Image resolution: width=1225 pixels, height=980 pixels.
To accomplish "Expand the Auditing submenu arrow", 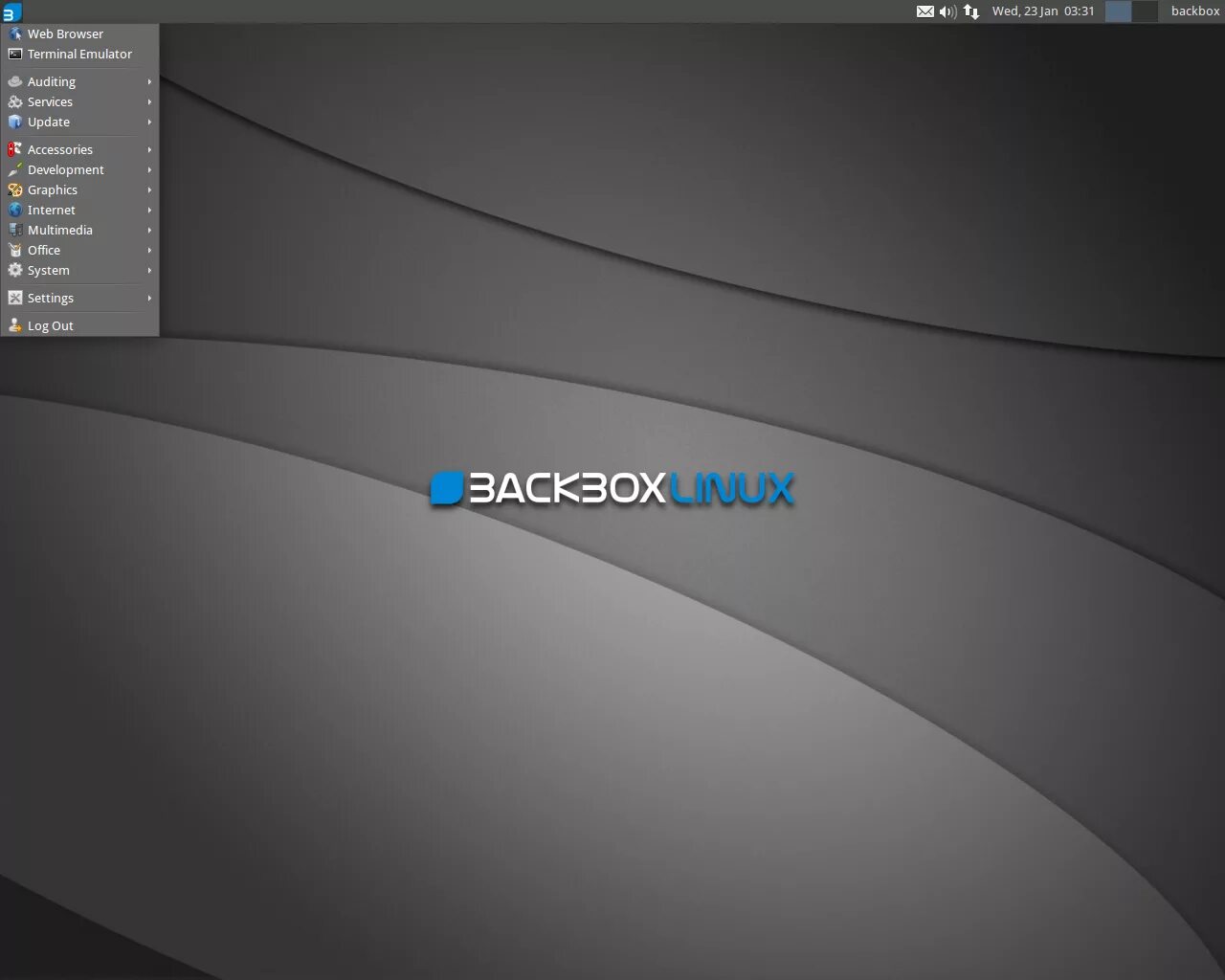I will coord(149,81).
